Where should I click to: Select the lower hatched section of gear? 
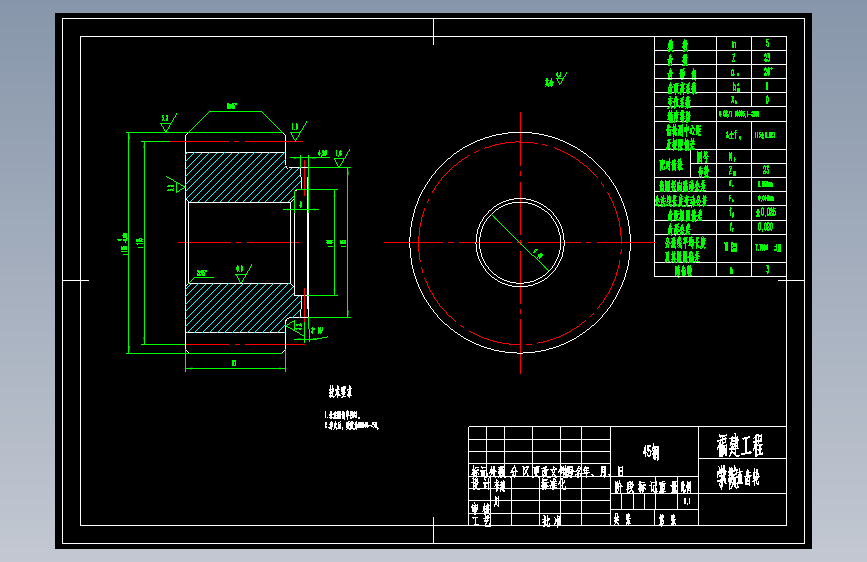pyautogui.click(x=239, y=308)
